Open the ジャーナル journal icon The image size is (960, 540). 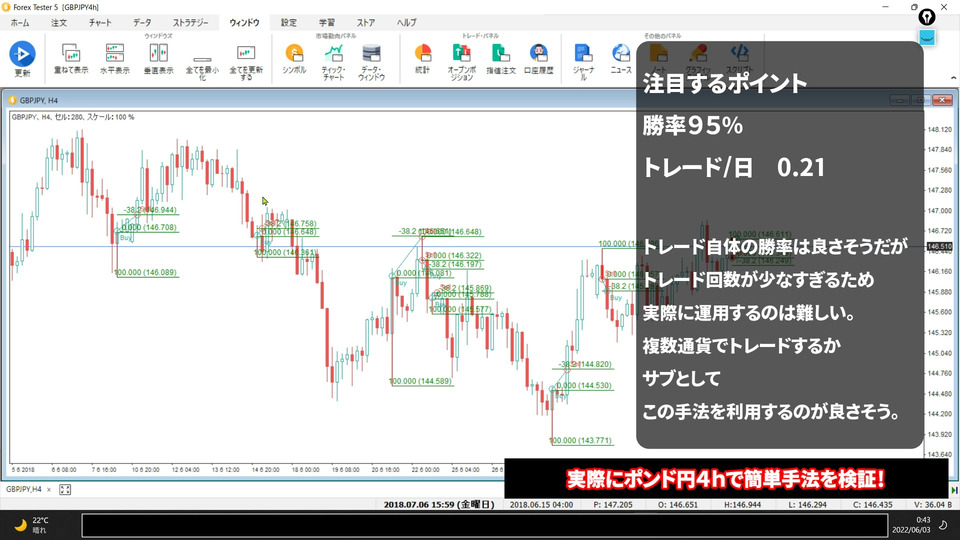pos(583,53)
